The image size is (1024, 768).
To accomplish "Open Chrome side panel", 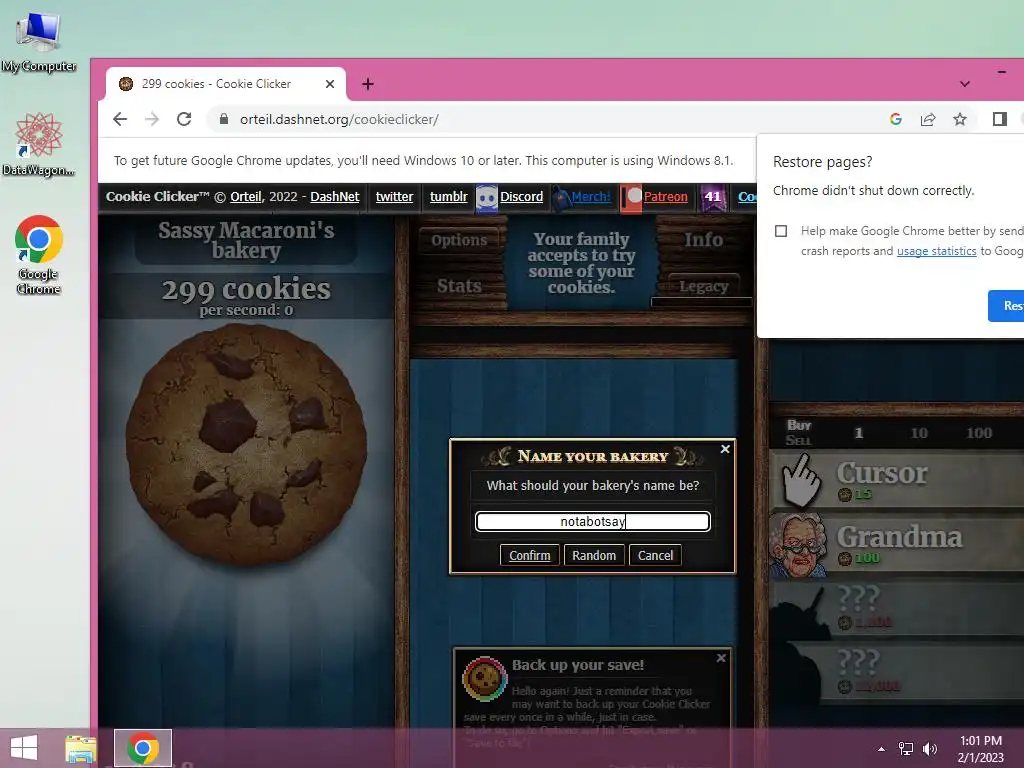I will (999, 119).
